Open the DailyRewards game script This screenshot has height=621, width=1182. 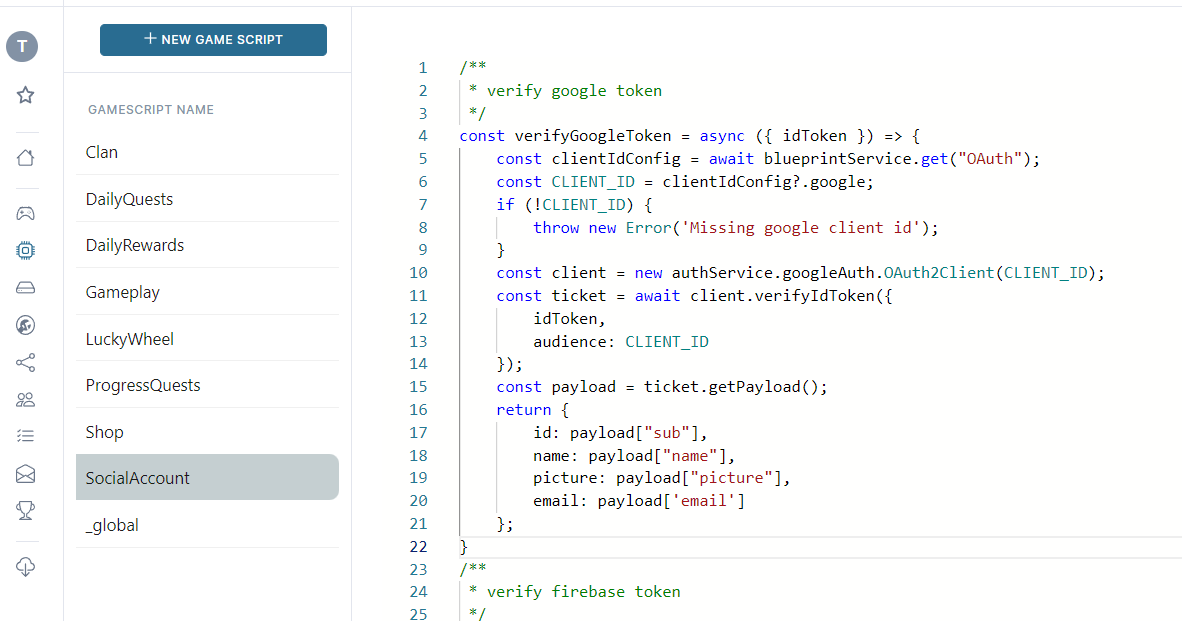coord(207,245)
